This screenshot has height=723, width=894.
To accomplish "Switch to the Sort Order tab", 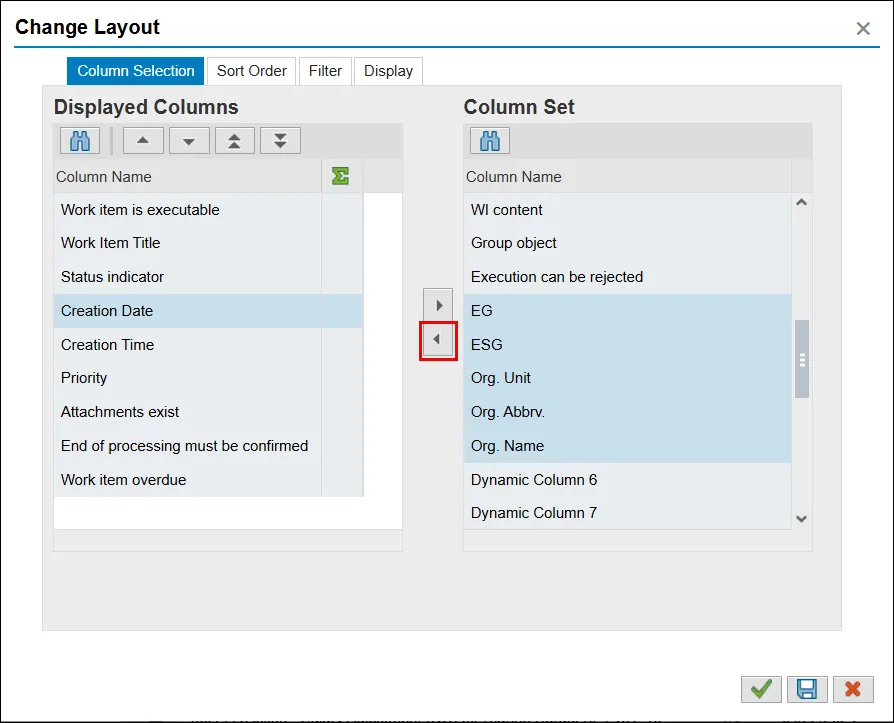I will click(x=252, y=71).
